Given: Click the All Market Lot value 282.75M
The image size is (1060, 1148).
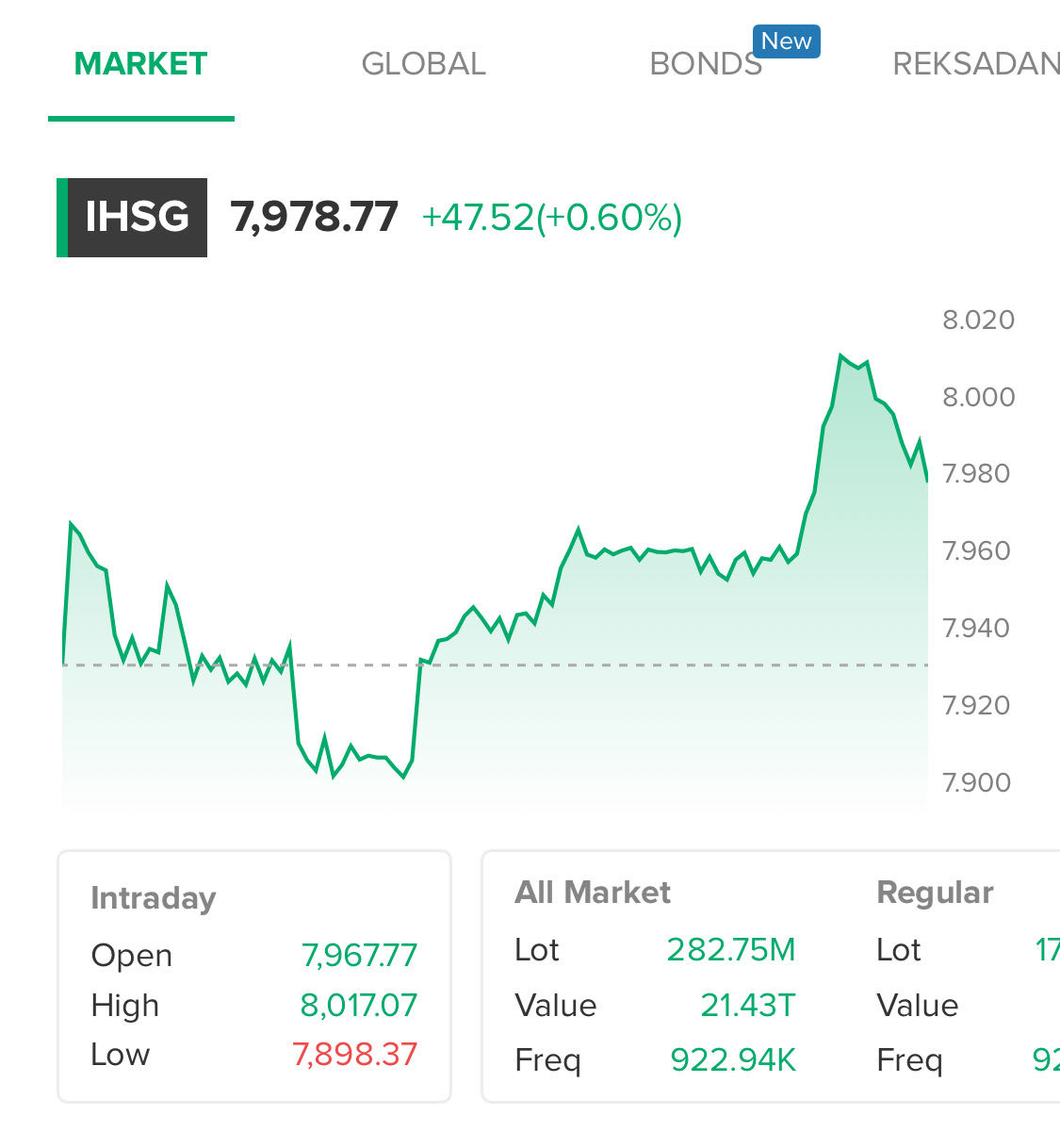Looking at the screenshot, I should (x=731, y=950).
